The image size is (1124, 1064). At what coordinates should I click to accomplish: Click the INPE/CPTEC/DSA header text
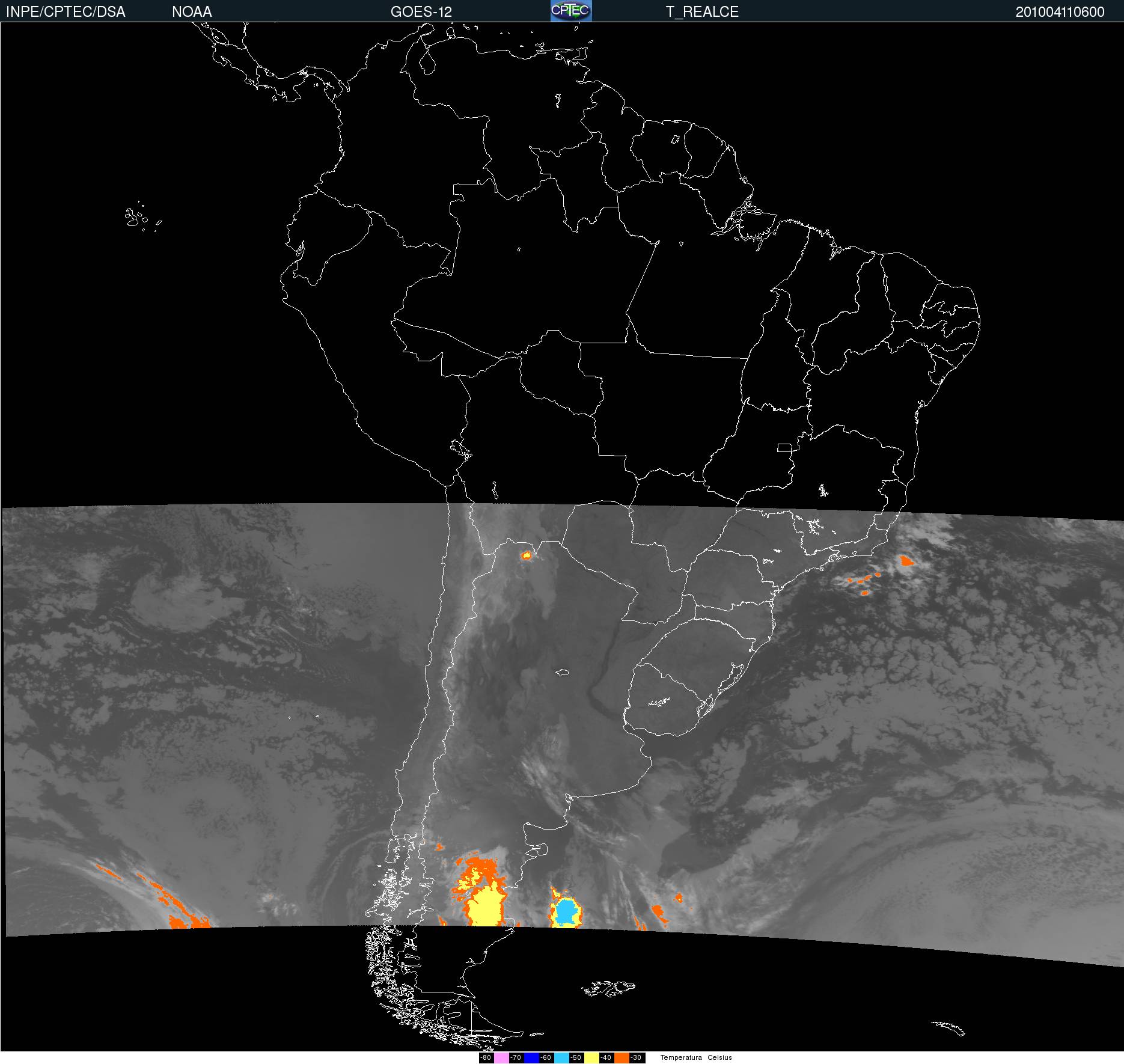coord(66,12)
